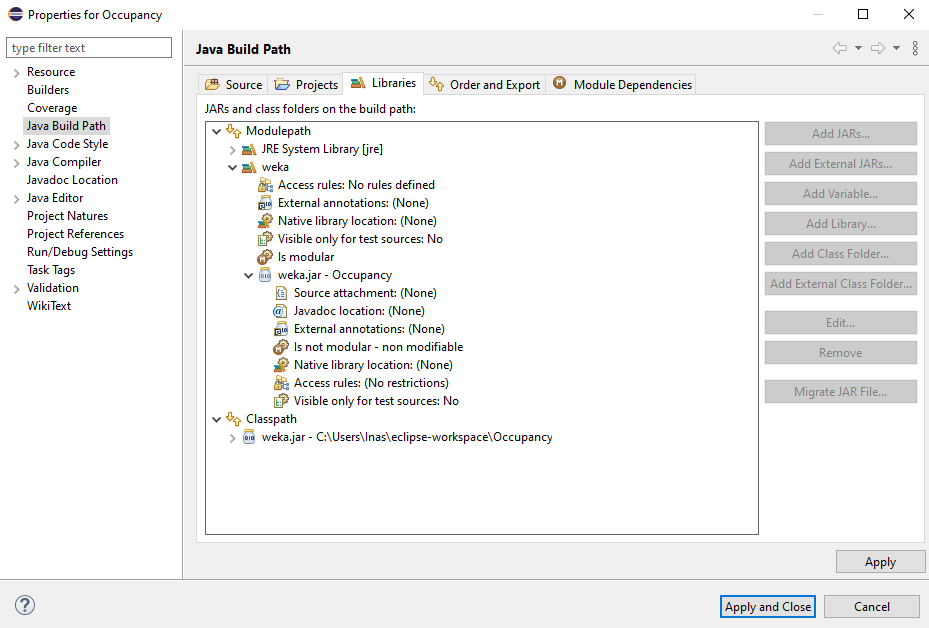This screenshot has height=628, width=929.
Task: Click the forward navigation arrow icon
Action: point(877,48)
